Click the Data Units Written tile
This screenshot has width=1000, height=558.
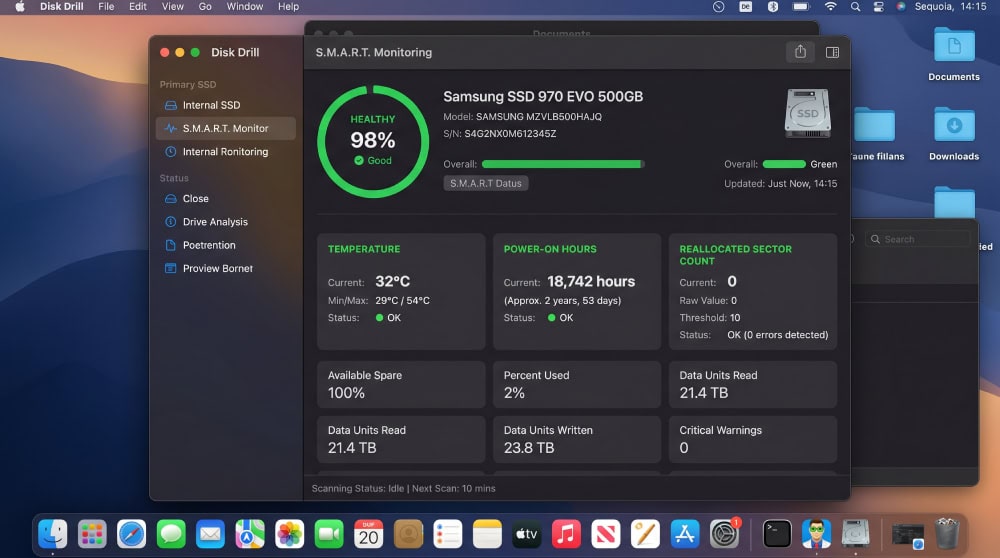pyautogui.click(x=577, y=439)
